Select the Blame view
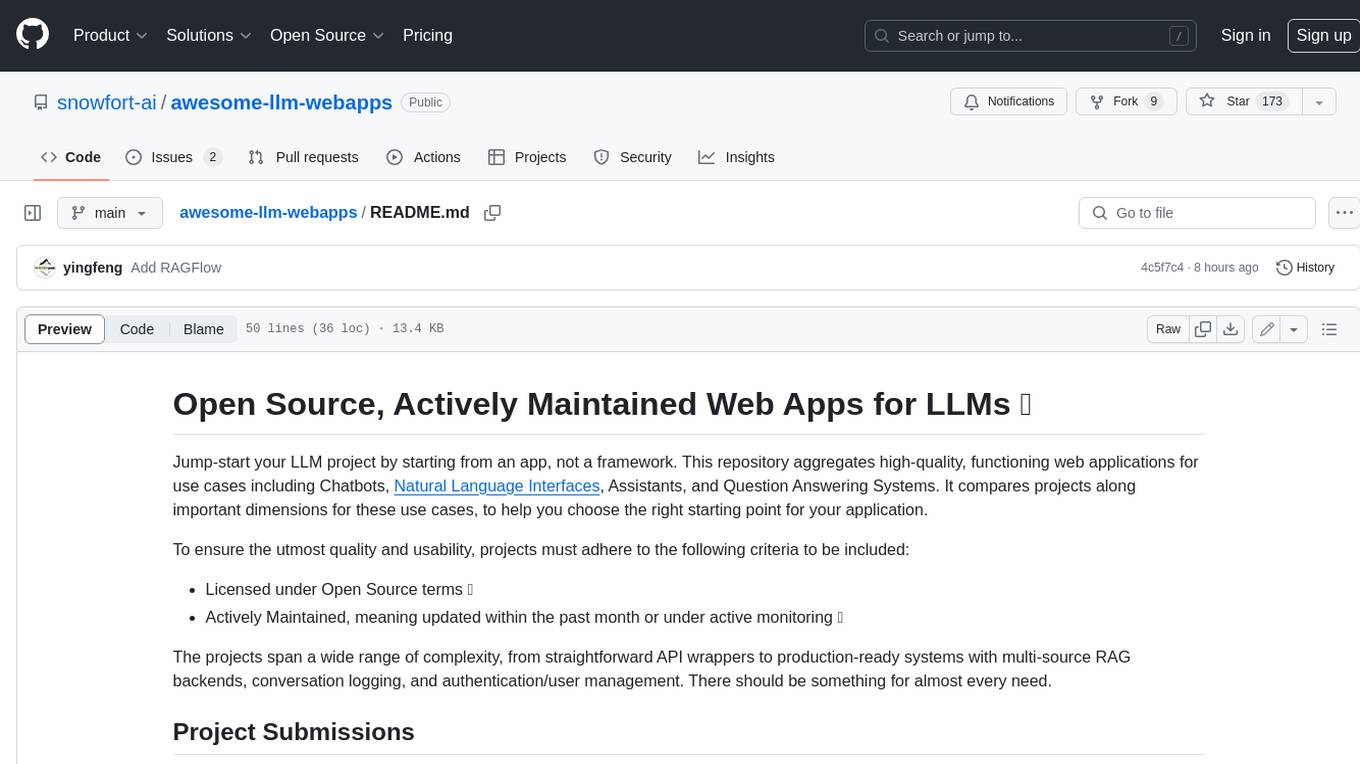This screenshot has height=764, width=1360. (x=203, y=329)
